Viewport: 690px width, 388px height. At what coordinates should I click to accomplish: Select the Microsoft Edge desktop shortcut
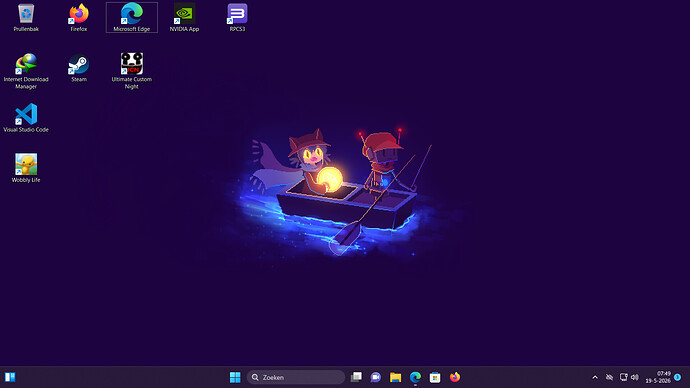pos(132,18)
